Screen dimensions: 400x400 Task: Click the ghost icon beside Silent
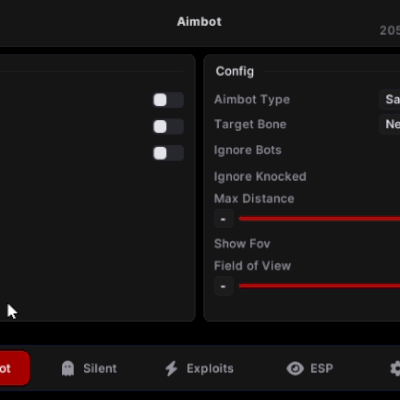68,368
